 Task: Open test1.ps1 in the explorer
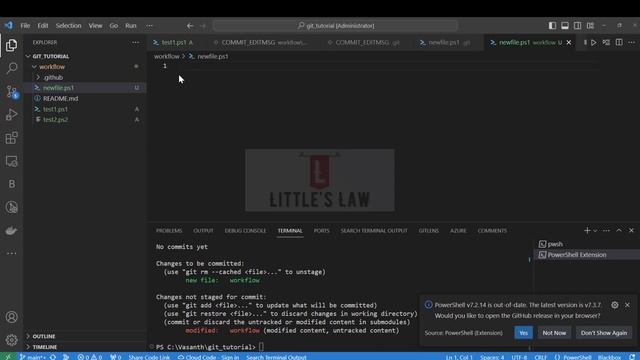click(x=85, y=109)
